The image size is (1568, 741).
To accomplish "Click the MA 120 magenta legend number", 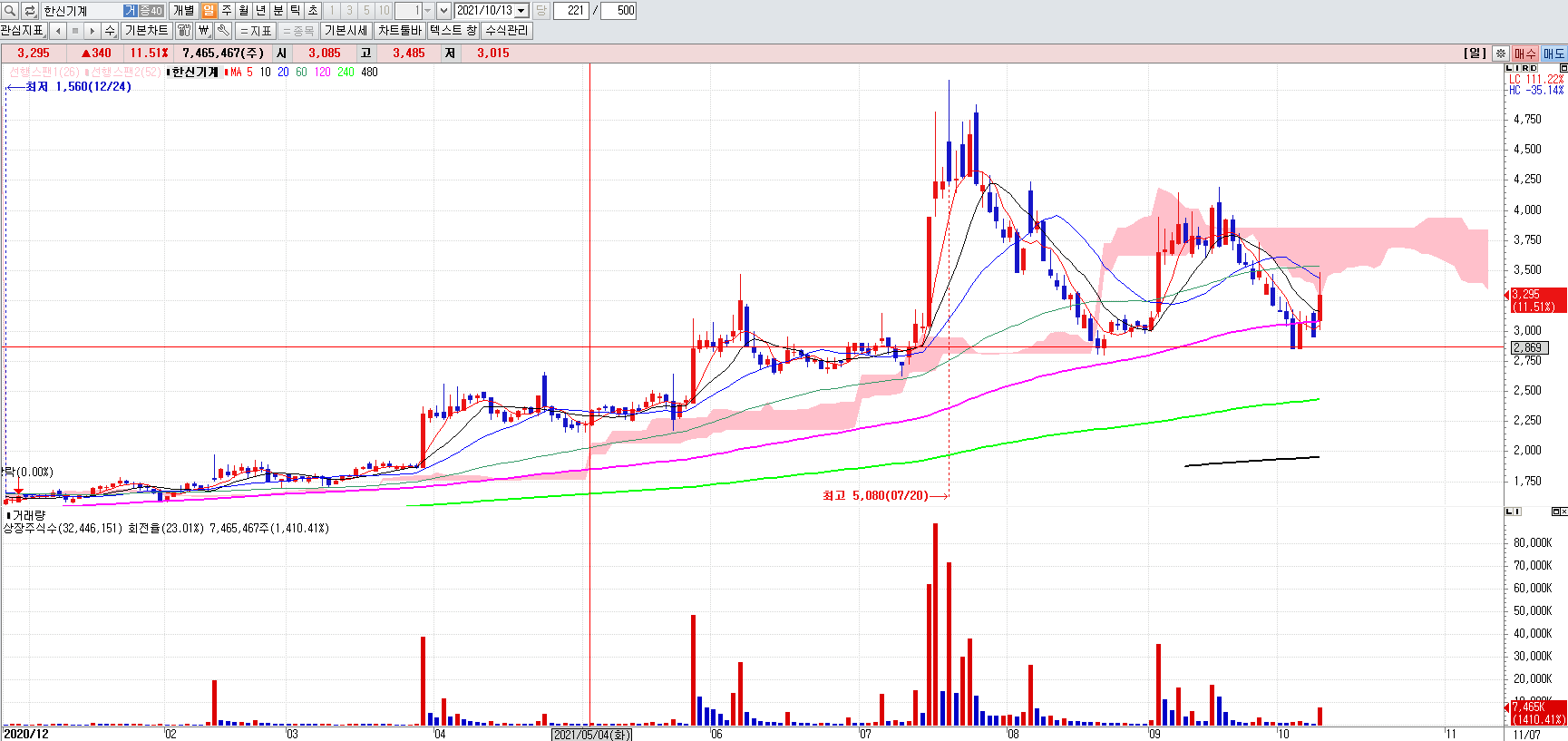I will click(x=322, y=72).
